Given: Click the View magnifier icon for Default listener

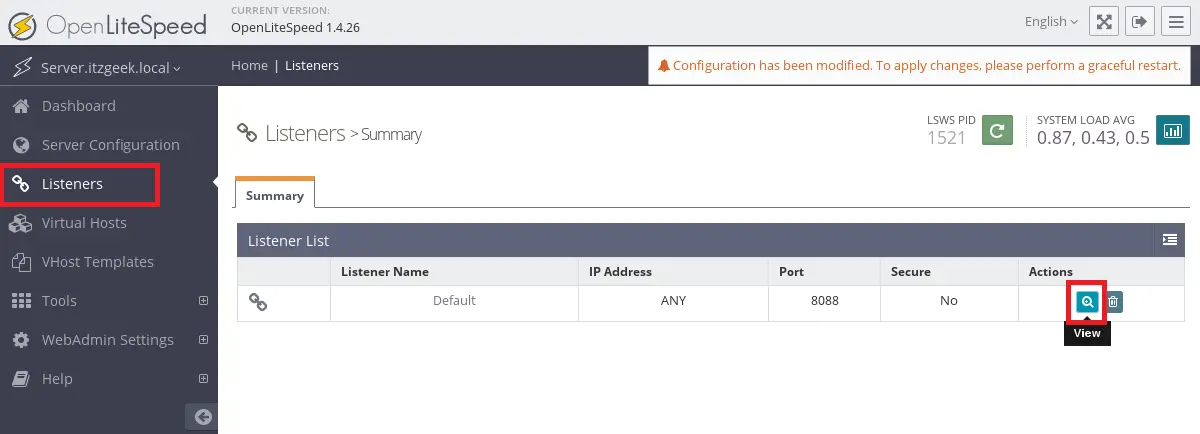Looking at the screenshot, I should pos(1087,301).
